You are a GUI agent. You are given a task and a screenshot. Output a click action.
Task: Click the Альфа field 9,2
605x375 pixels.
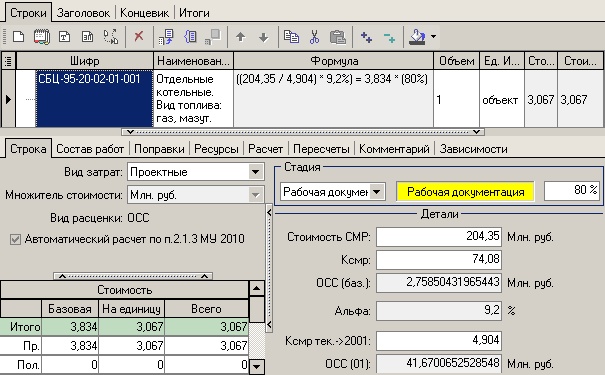coord(439,311)
